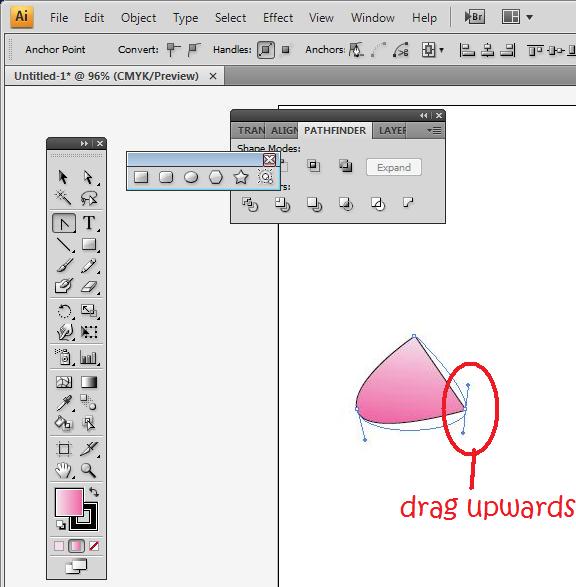Select the Lasso tool
576x587 pixels.
[x=89, y=198]
